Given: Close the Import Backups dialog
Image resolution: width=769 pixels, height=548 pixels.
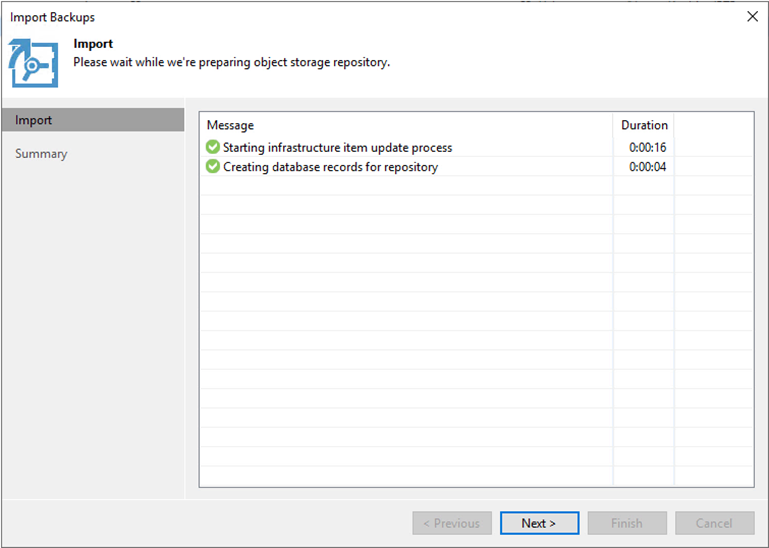Looking at the screenshot, I should point(752,17).
